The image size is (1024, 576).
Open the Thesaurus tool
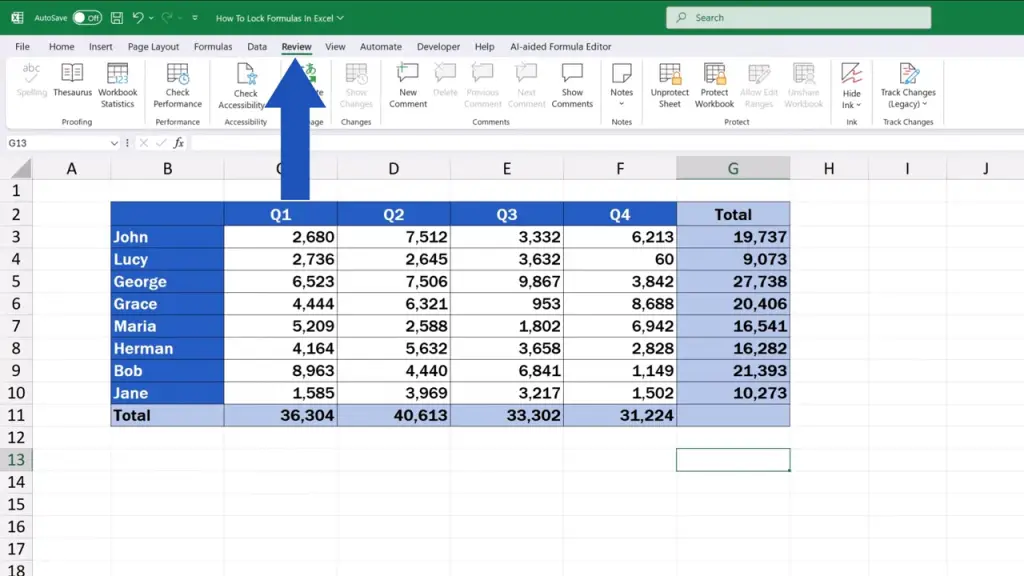pos(72,81)
